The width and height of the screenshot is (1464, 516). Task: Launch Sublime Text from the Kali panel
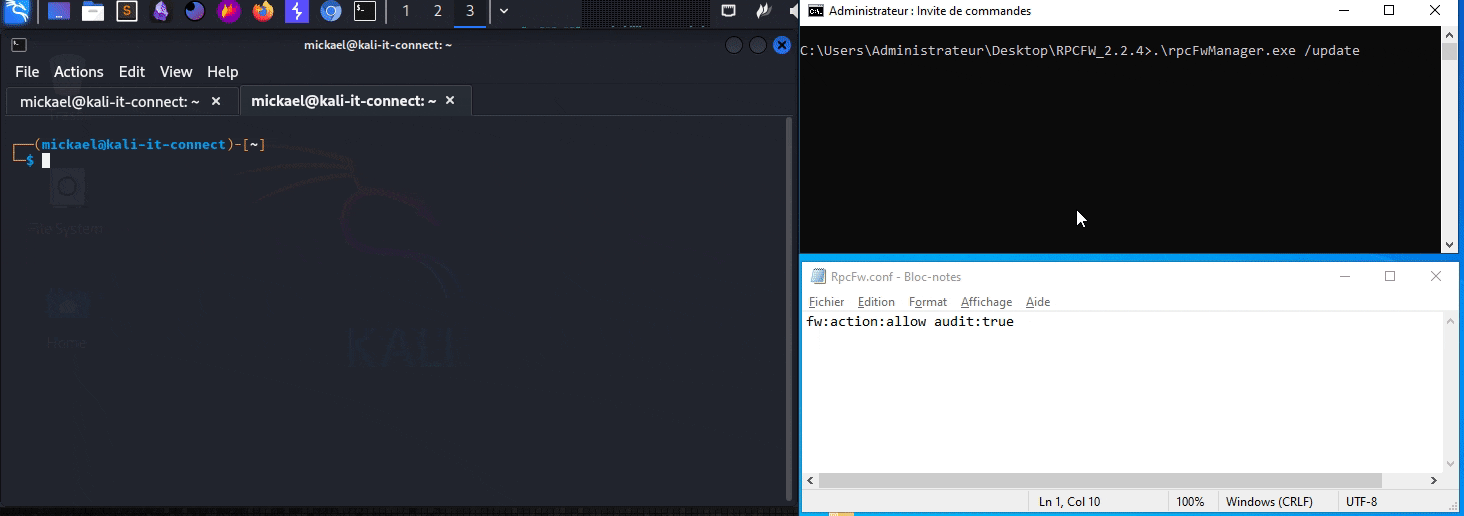[127, 12]
